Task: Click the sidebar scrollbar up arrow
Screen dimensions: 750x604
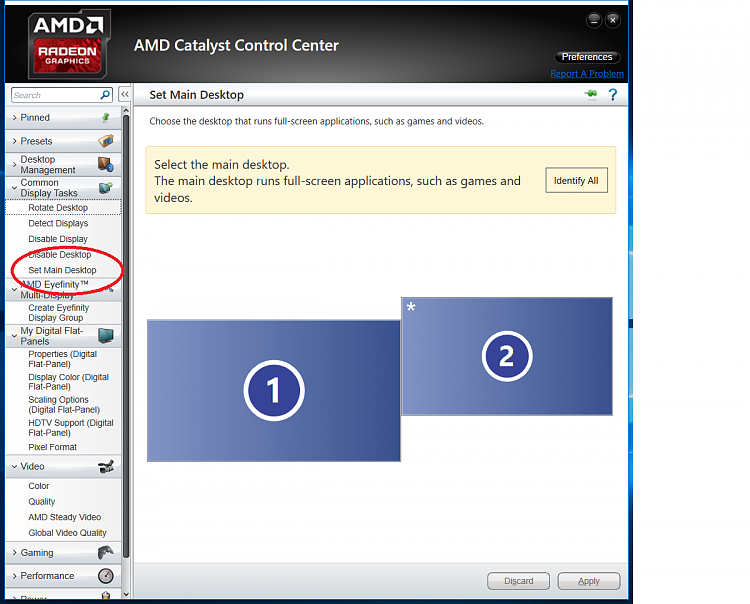Action: click(126, 110)
